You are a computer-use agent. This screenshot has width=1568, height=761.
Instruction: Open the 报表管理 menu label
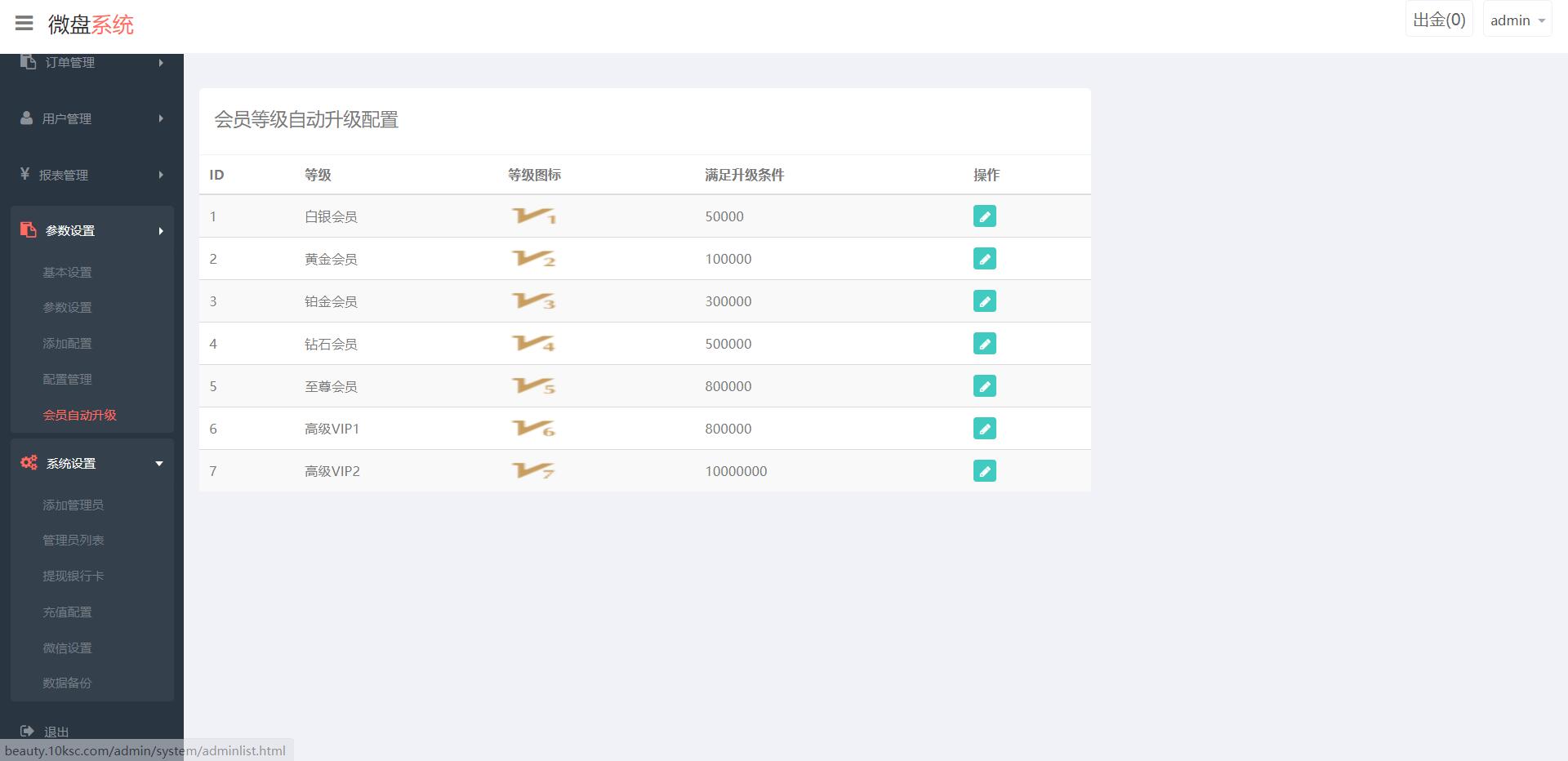(x=64, y=176)
